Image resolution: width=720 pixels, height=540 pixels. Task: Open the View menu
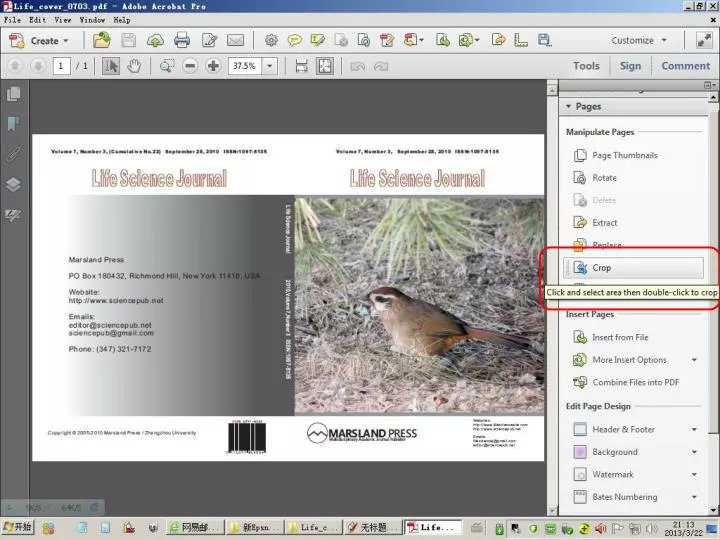[x=62, y=20]
